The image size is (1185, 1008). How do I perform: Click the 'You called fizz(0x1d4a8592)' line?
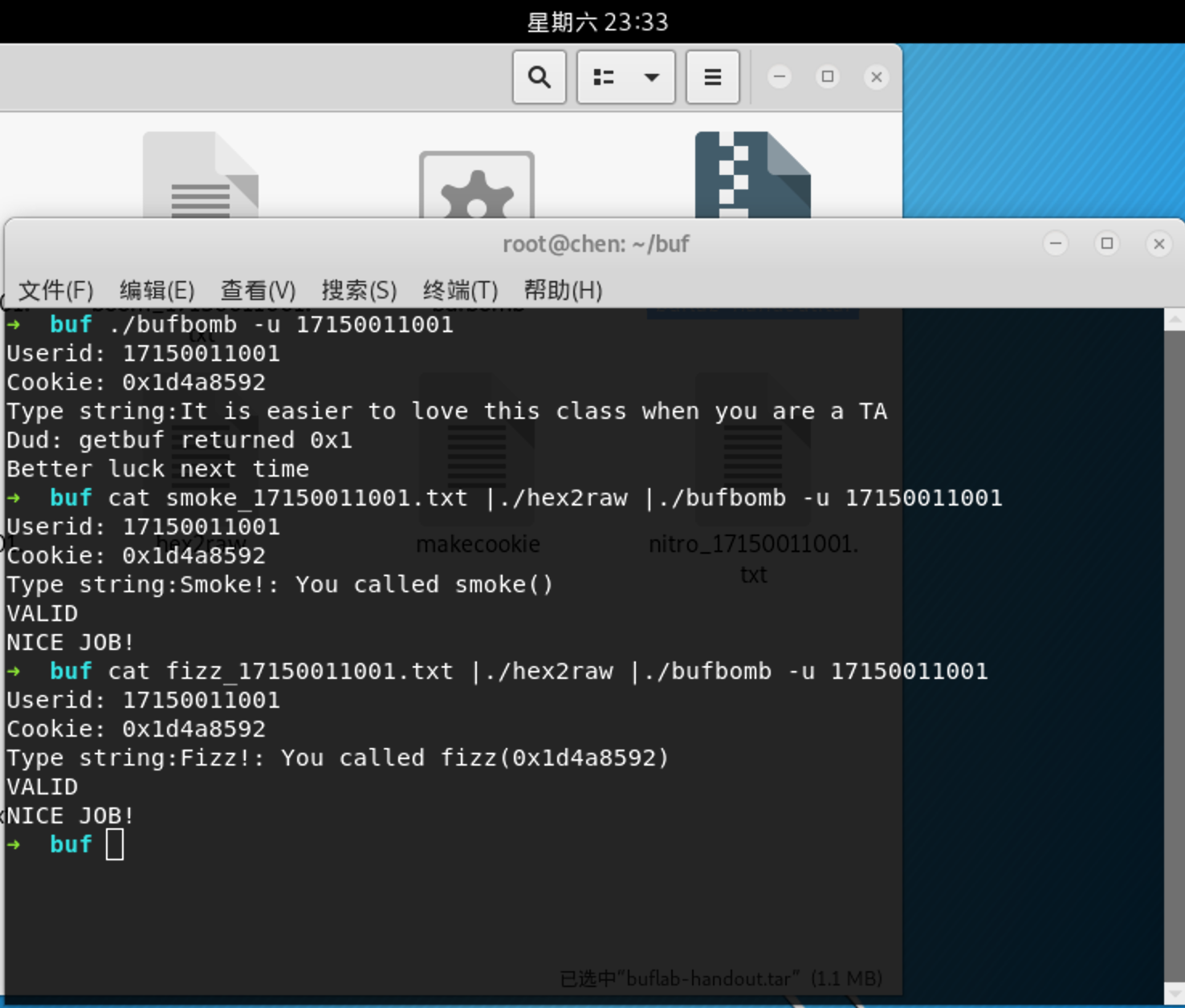(337, 758)
